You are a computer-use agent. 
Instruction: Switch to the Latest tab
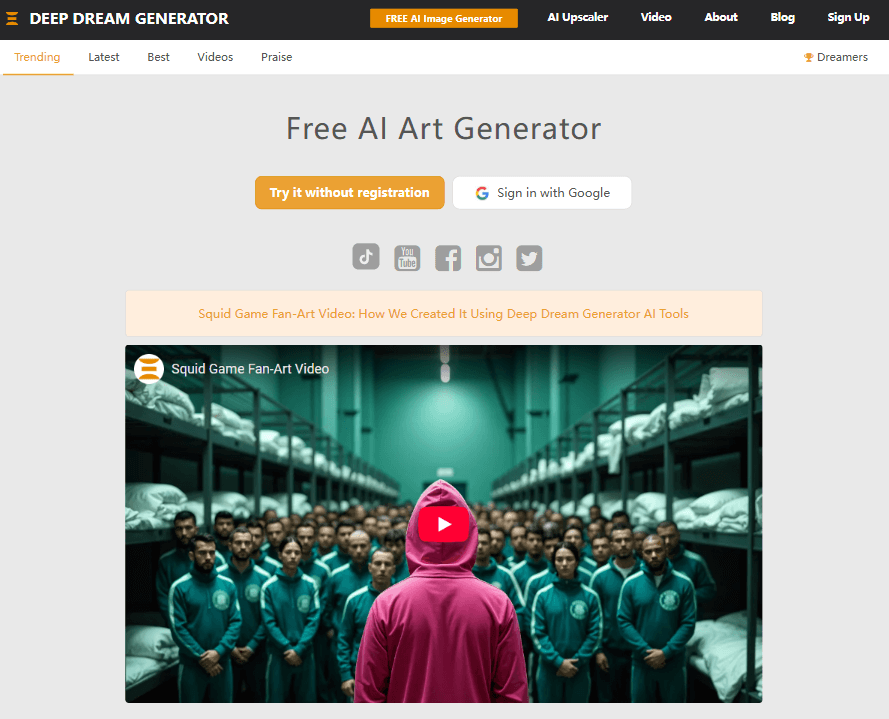click(x=104, y=57)
